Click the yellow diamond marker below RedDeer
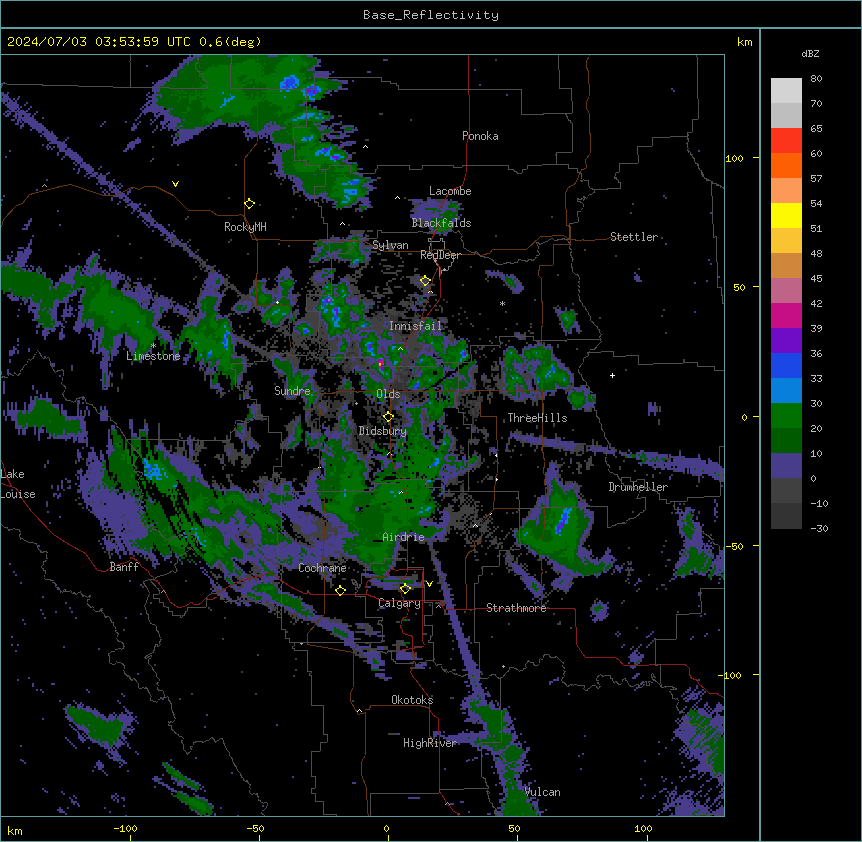 pyautogui.click(x=425, y=281)
